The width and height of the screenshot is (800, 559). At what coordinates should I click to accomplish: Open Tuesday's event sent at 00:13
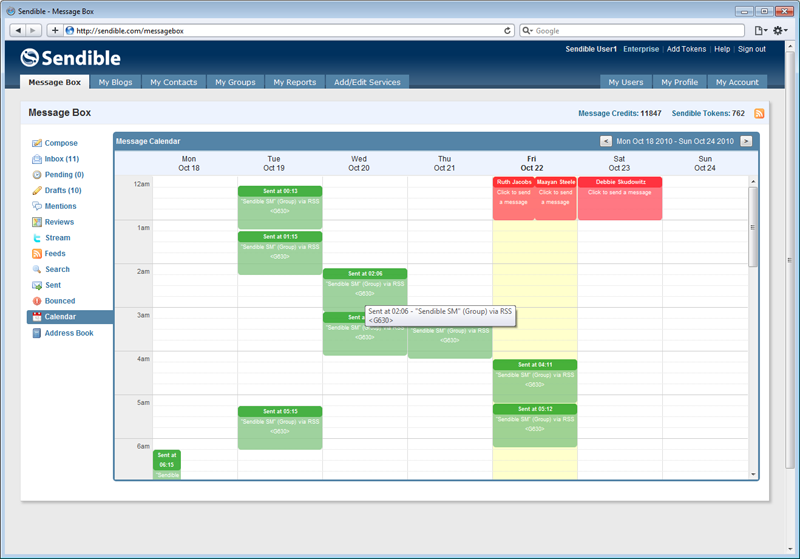point(280,207)
